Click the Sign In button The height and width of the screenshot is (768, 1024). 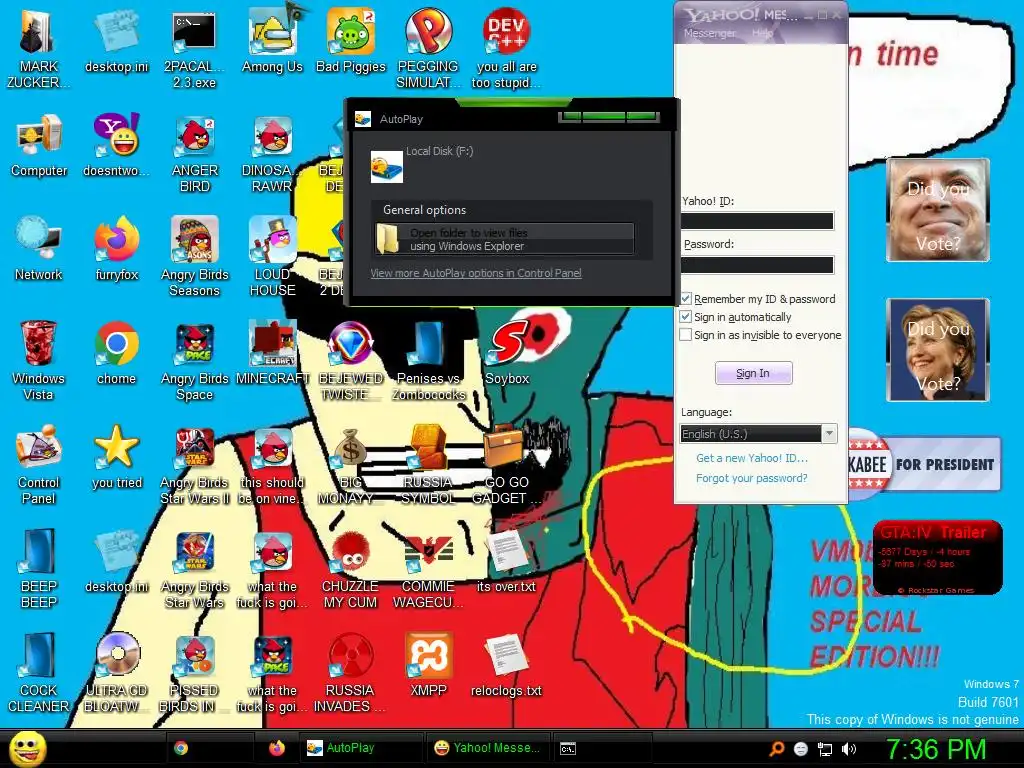point(754,373)
